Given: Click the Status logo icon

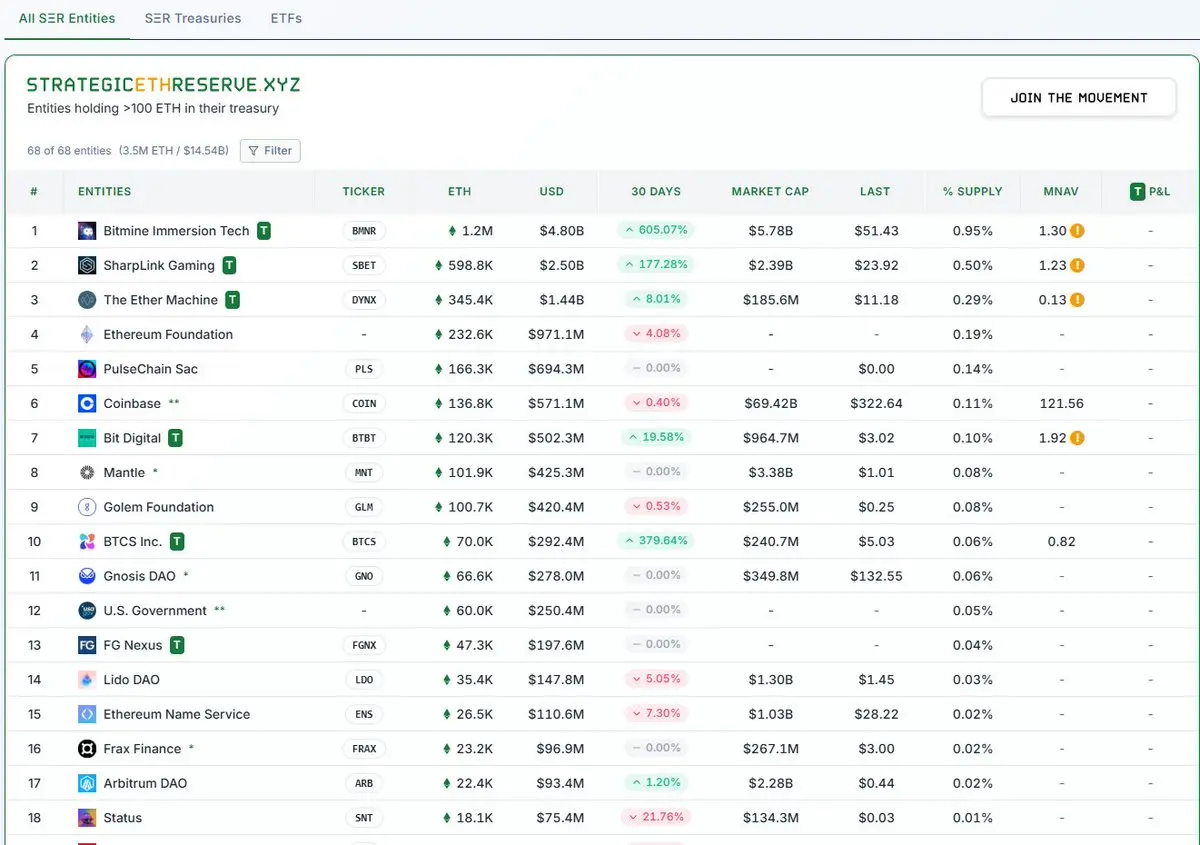Looking at the screenshot, I should [x=87, y=818].
